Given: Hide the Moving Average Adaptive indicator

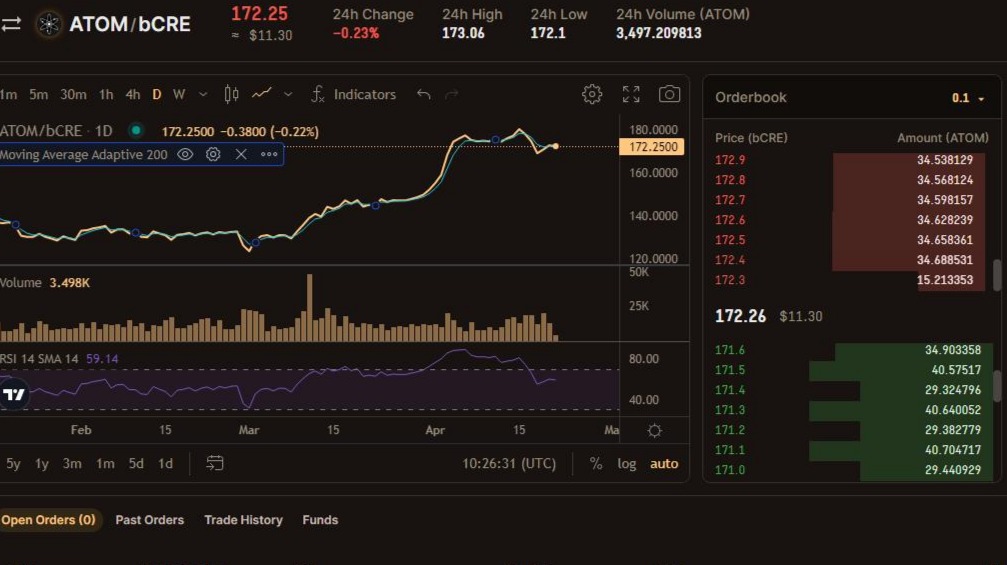Looking at the screenshot, I should 185,154.
